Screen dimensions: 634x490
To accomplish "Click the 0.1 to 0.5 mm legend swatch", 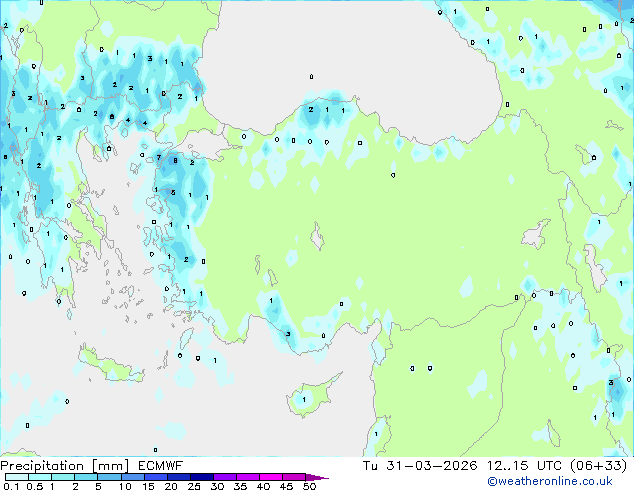I will click(x=17, y=477).
